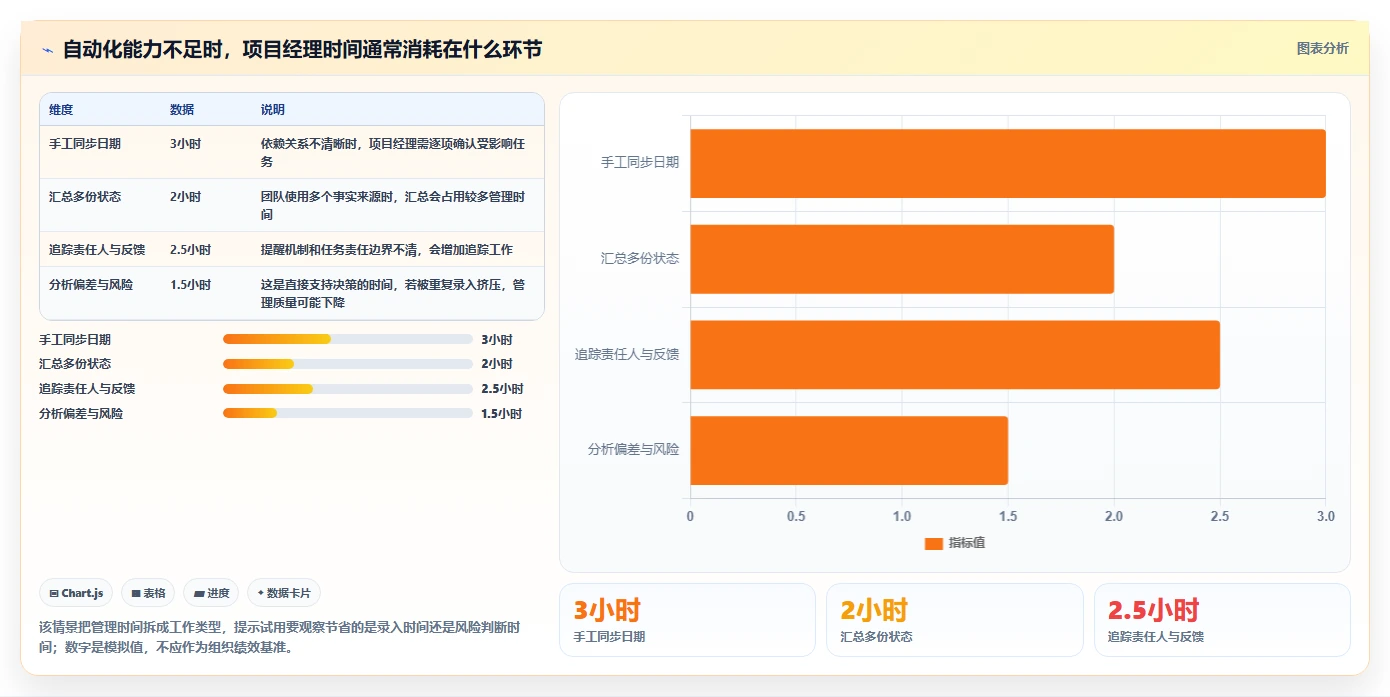
Task: Click the chart bar for 手工同步日期
Action: (1008, 163)
